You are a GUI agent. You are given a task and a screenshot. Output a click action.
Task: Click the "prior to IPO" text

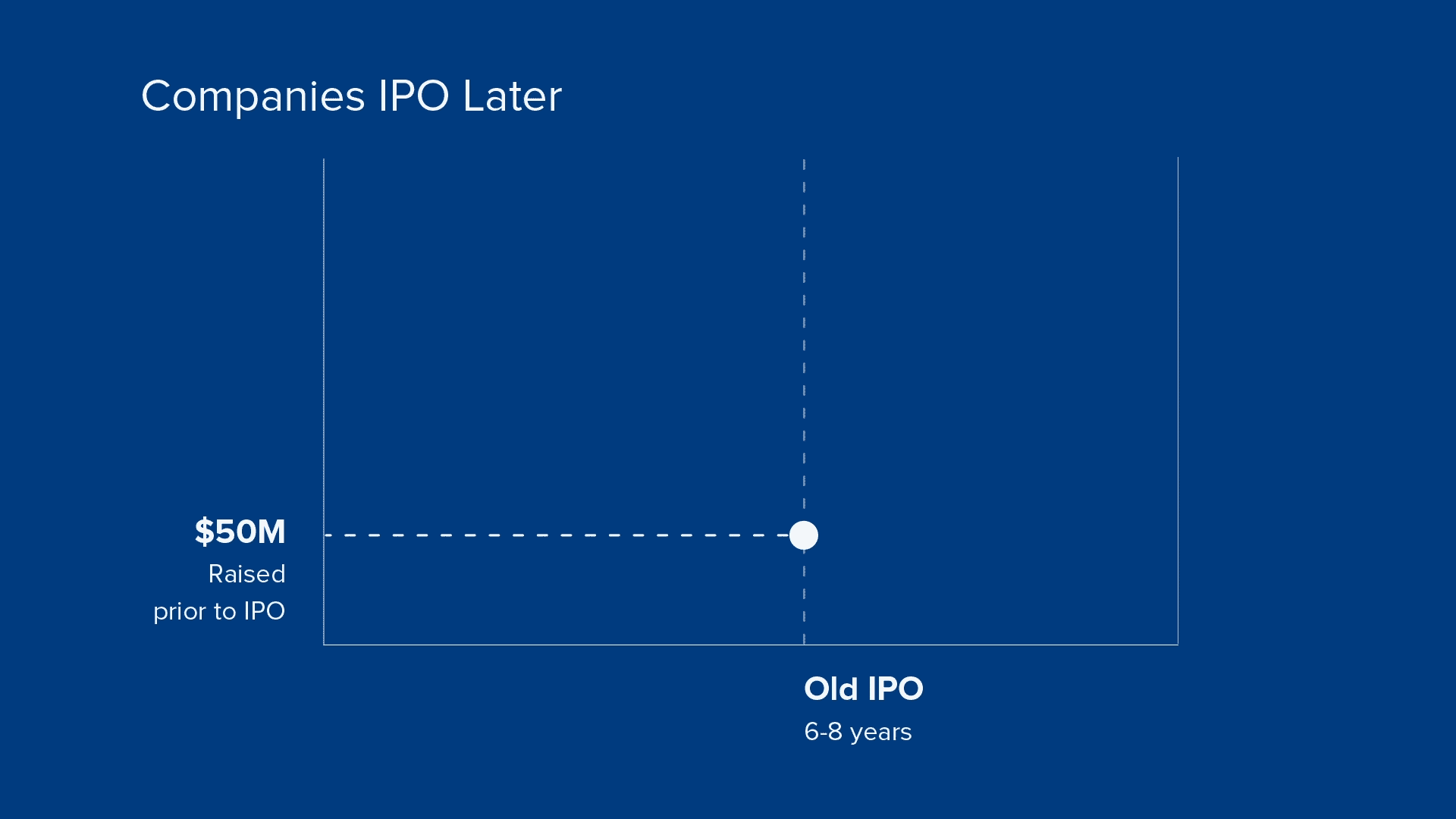click(x=219, y=611)
